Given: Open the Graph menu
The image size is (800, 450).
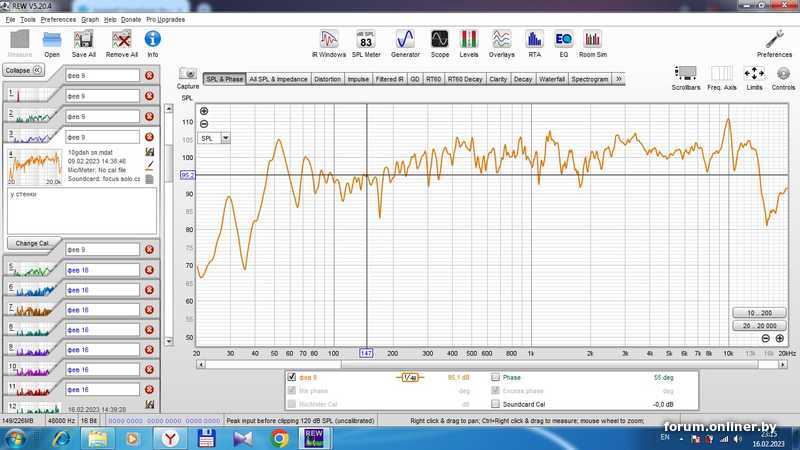Looking at the screenshot, I should 90,19.
